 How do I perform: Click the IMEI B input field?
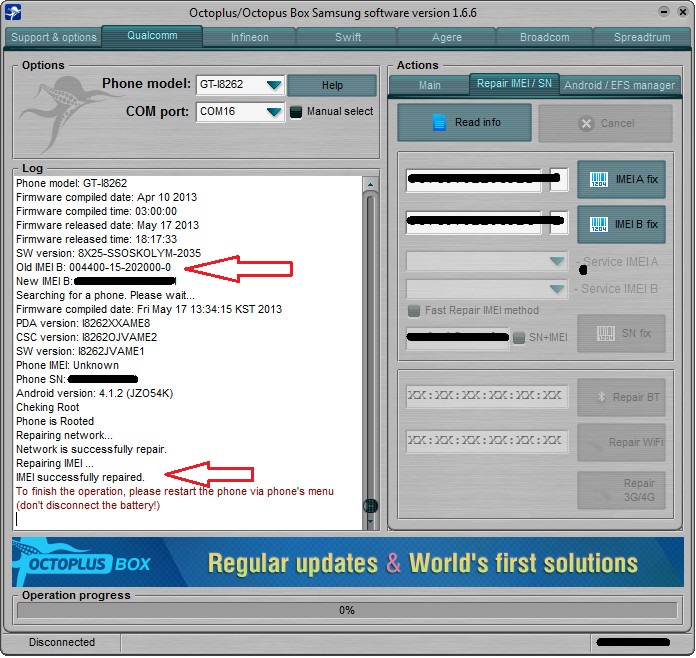(473, 222)
